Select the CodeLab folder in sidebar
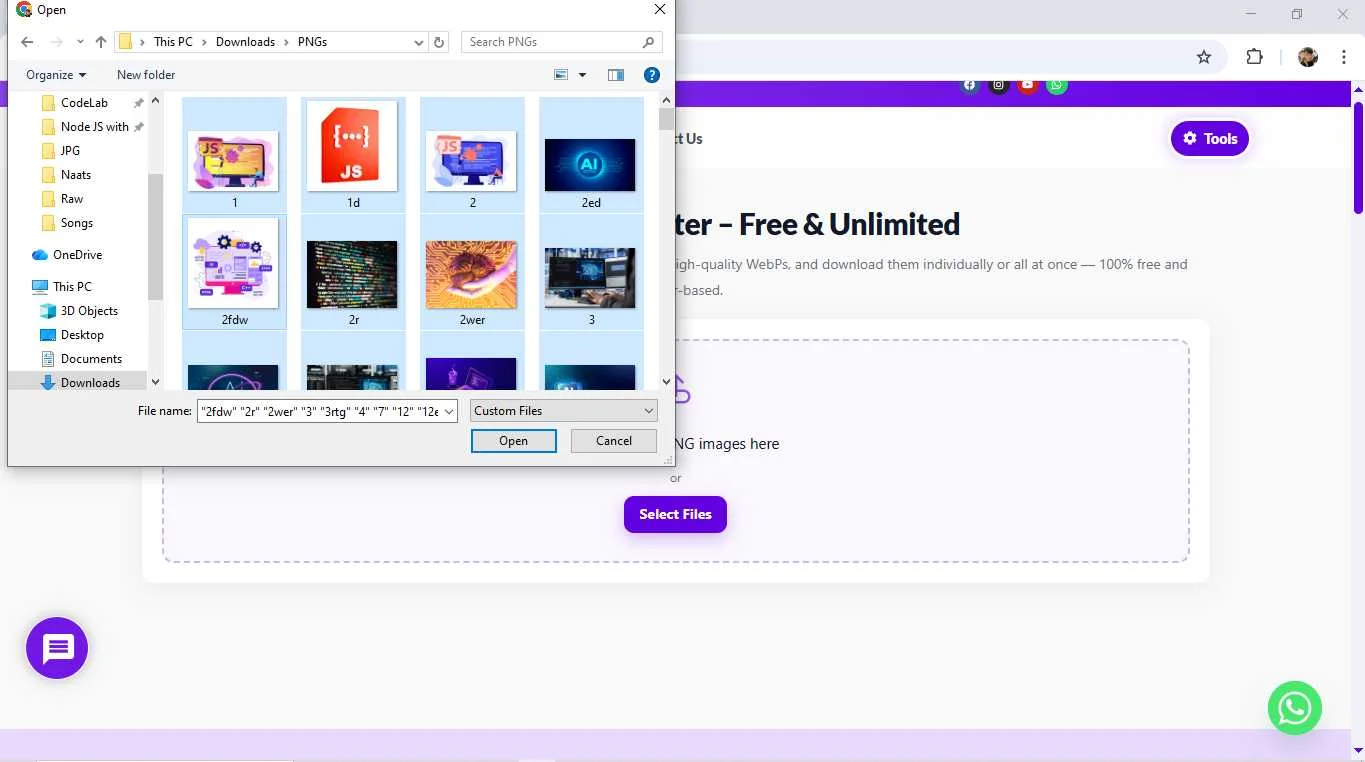1365x762 pixels. point(84,103)
